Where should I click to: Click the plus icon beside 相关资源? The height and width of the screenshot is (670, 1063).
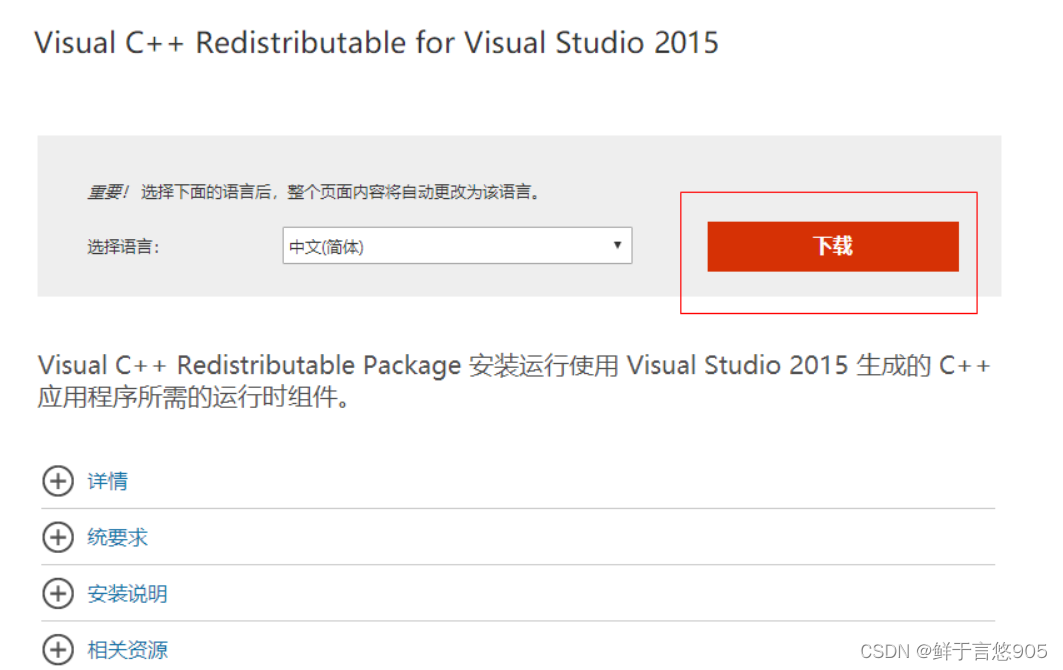(x=58, y=650)
